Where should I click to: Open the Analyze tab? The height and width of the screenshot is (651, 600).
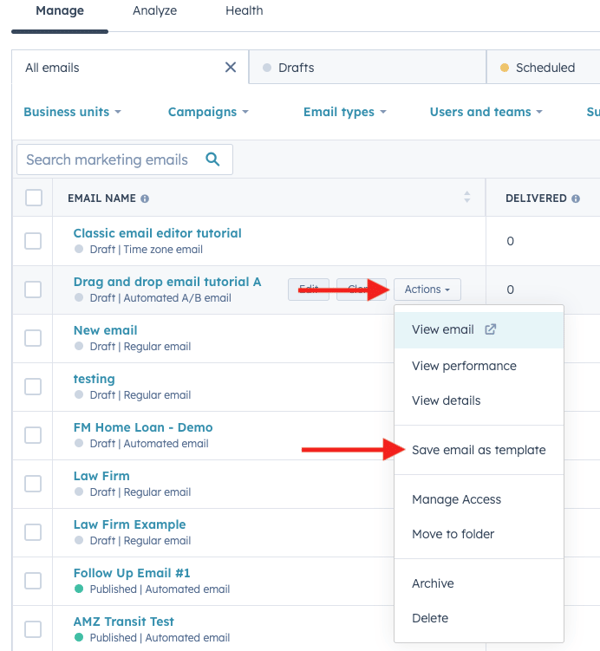154,11
